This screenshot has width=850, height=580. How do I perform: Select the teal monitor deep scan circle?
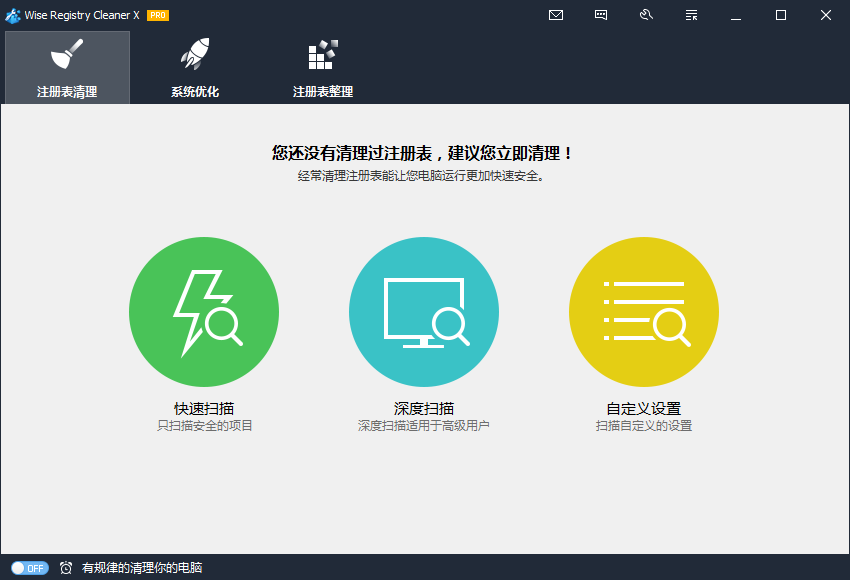tap(424, 311)
